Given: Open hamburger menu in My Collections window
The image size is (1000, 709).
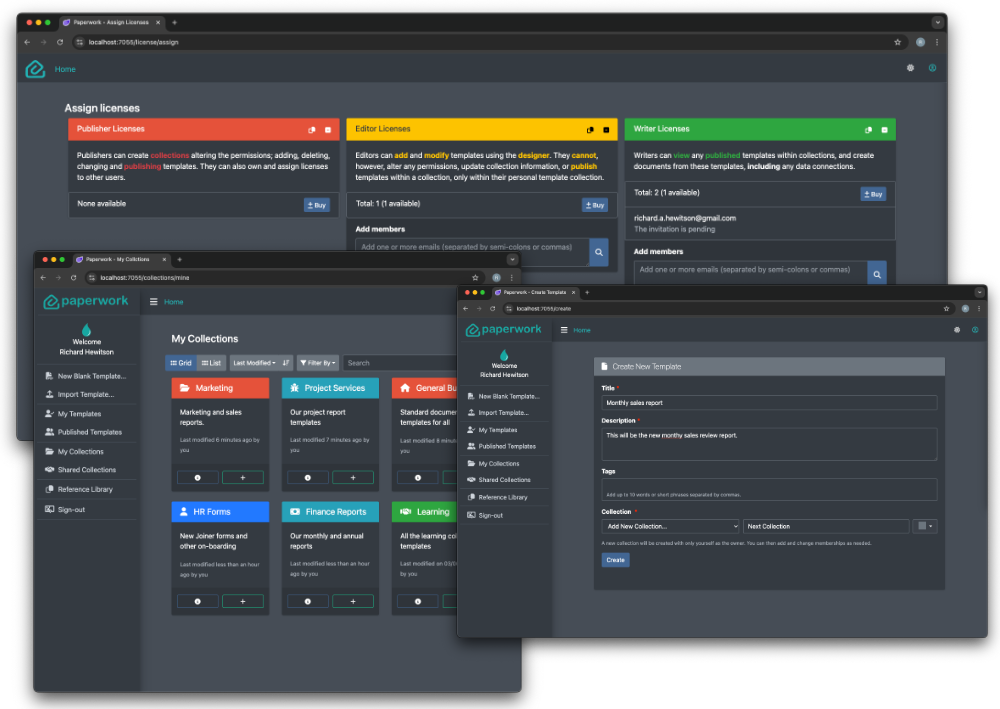Looking at the screenshot, I should [154, 302].
